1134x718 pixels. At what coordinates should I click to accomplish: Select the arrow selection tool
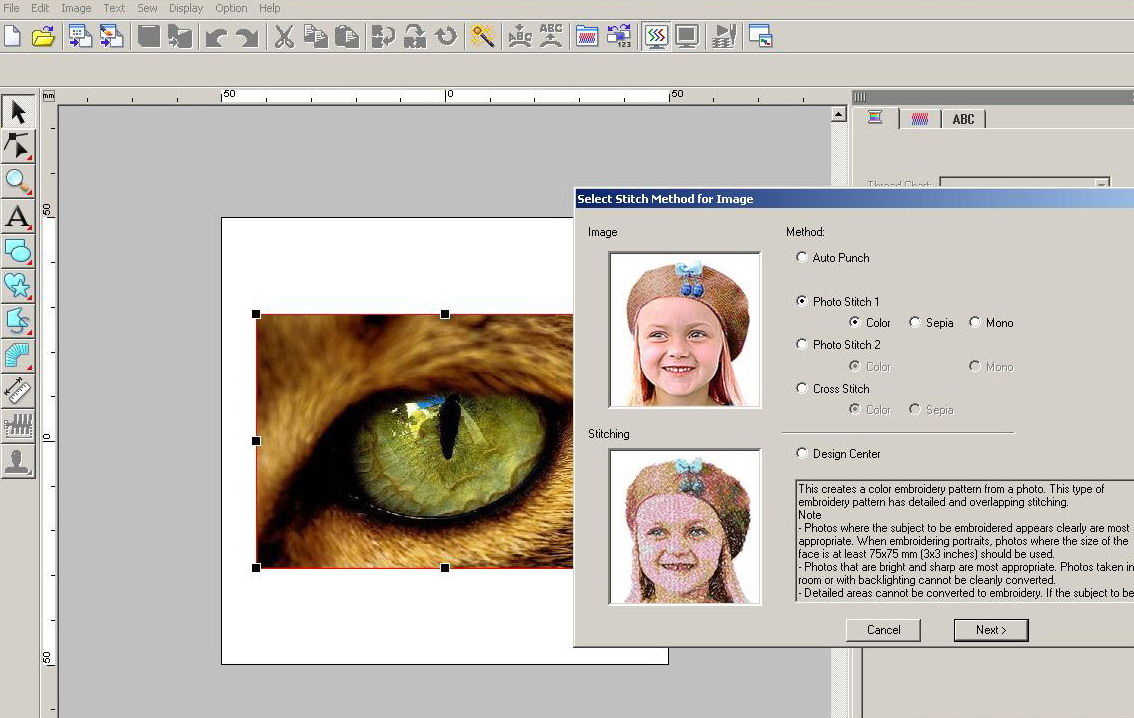pyautogui.click(x=18, y=111)
